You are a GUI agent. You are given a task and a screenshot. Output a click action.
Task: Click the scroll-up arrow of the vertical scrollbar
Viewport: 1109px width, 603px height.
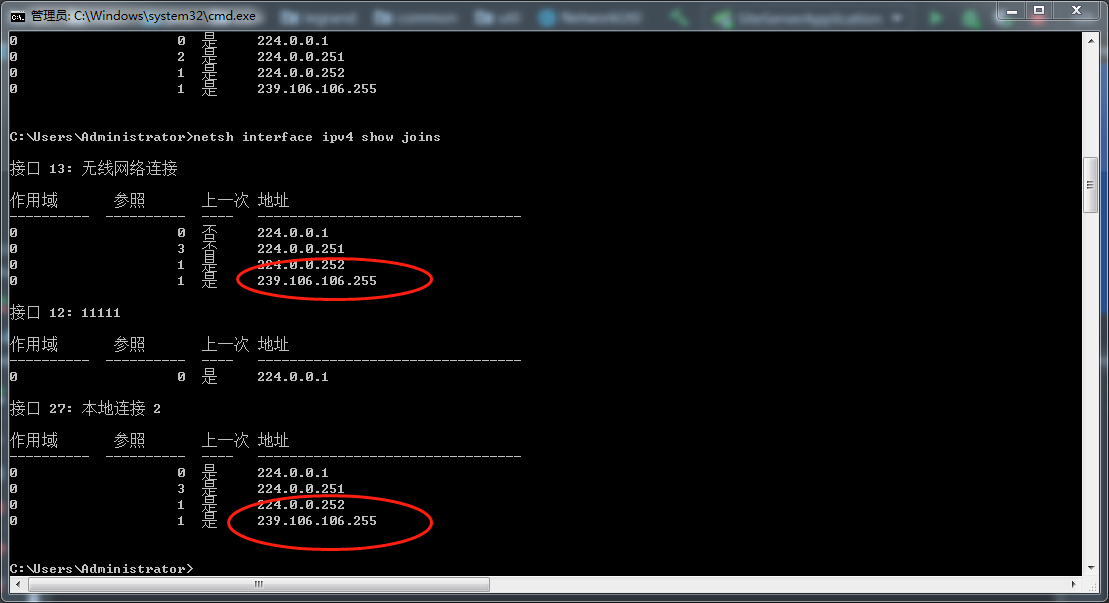pos(1089,39)
